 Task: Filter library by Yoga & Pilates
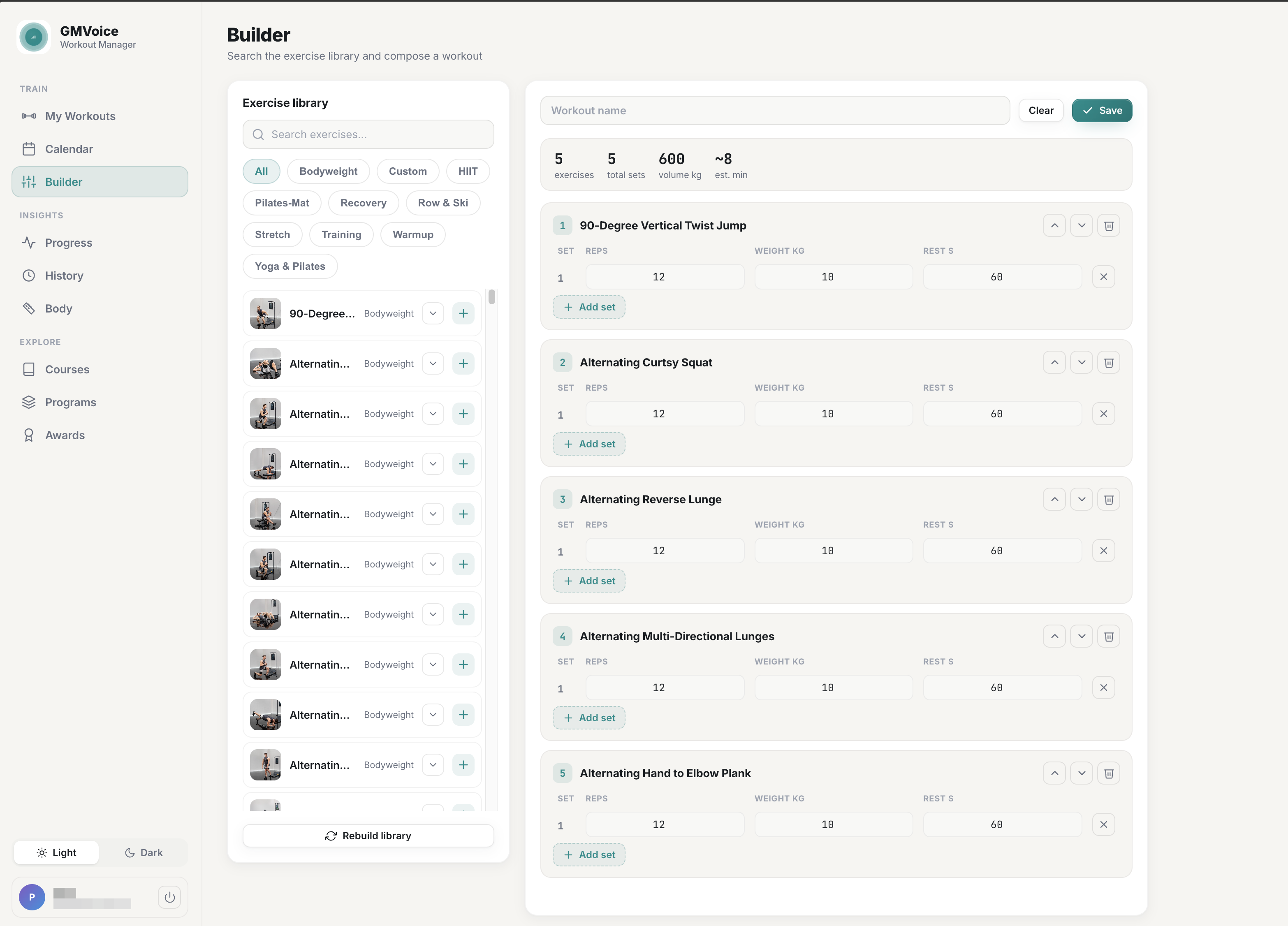(290, 266)
